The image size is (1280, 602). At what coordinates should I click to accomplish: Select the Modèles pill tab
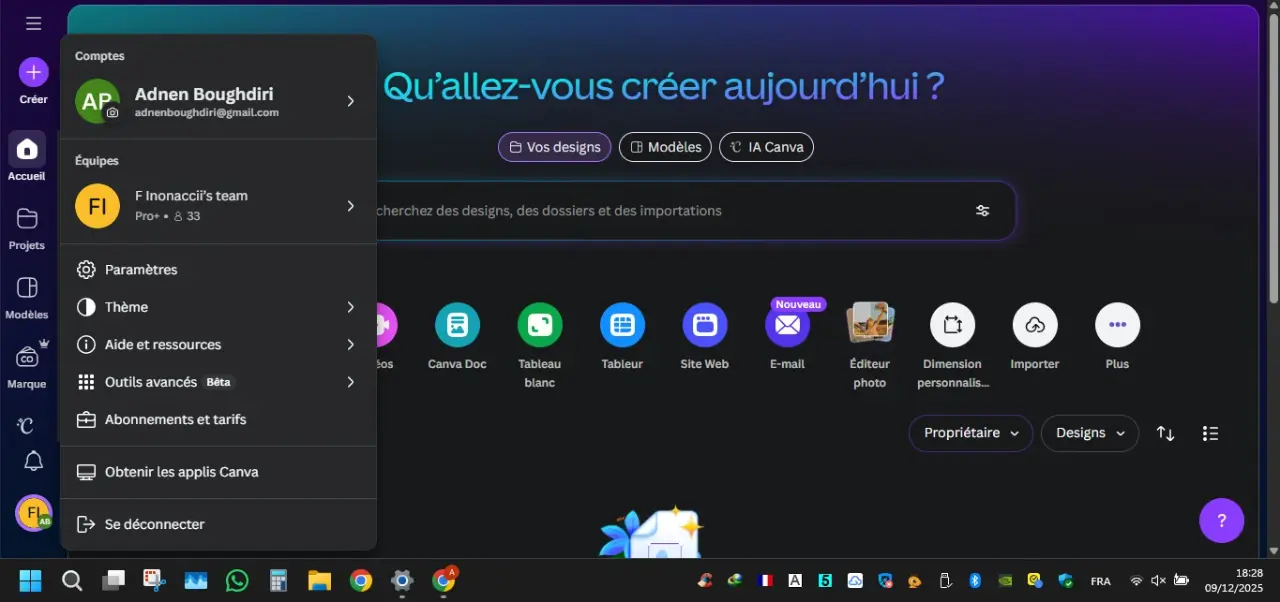click(665, 147)
